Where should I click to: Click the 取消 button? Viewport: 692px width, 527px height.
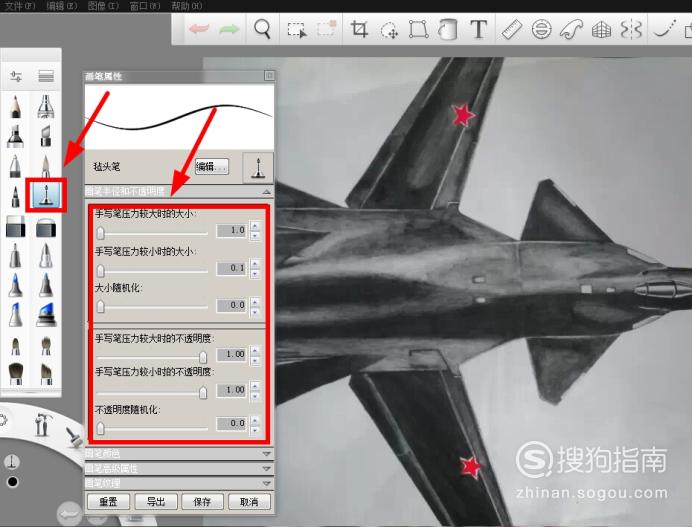coord(249,502)
